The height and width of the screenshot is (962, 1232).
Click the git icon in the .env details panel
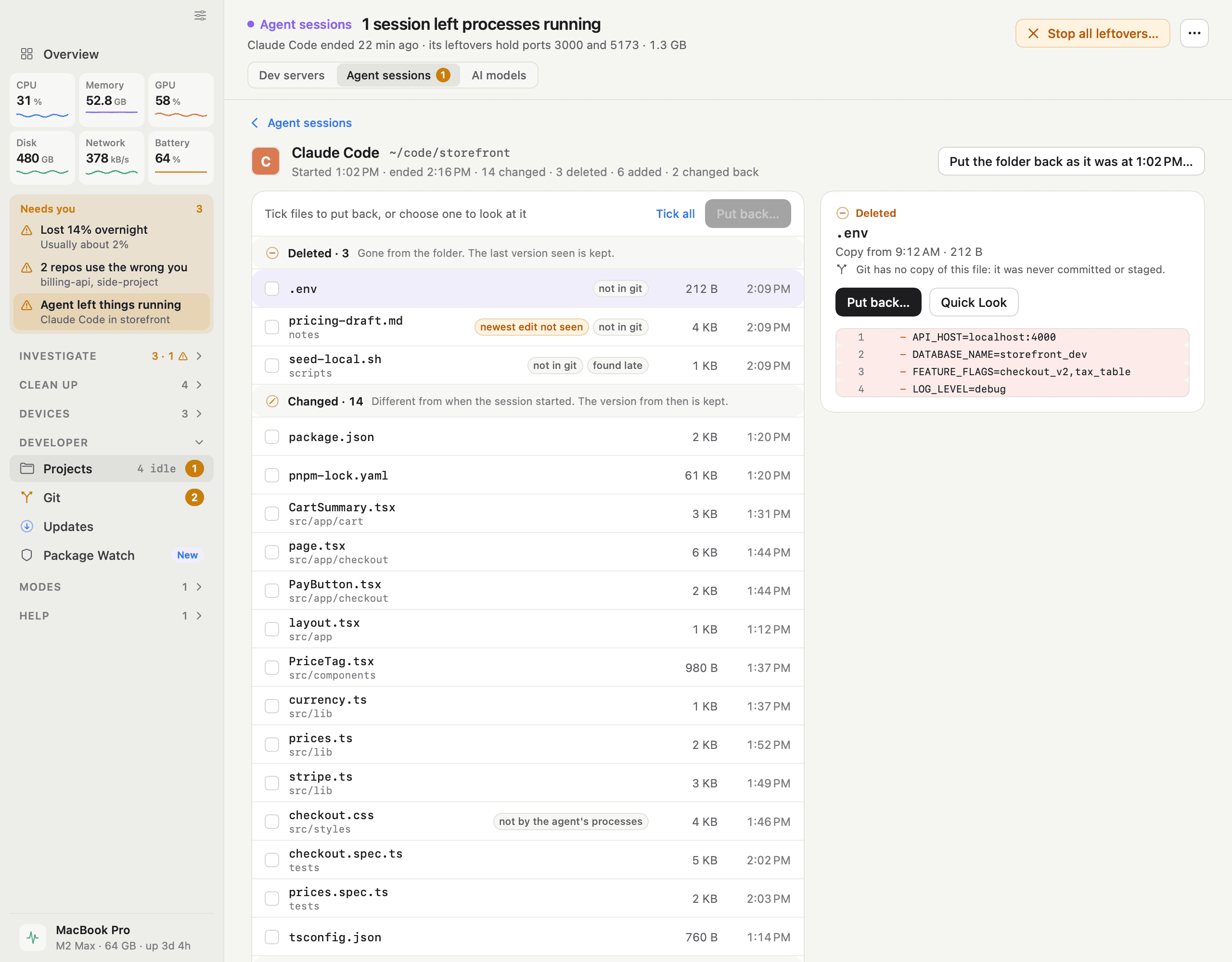842,269
